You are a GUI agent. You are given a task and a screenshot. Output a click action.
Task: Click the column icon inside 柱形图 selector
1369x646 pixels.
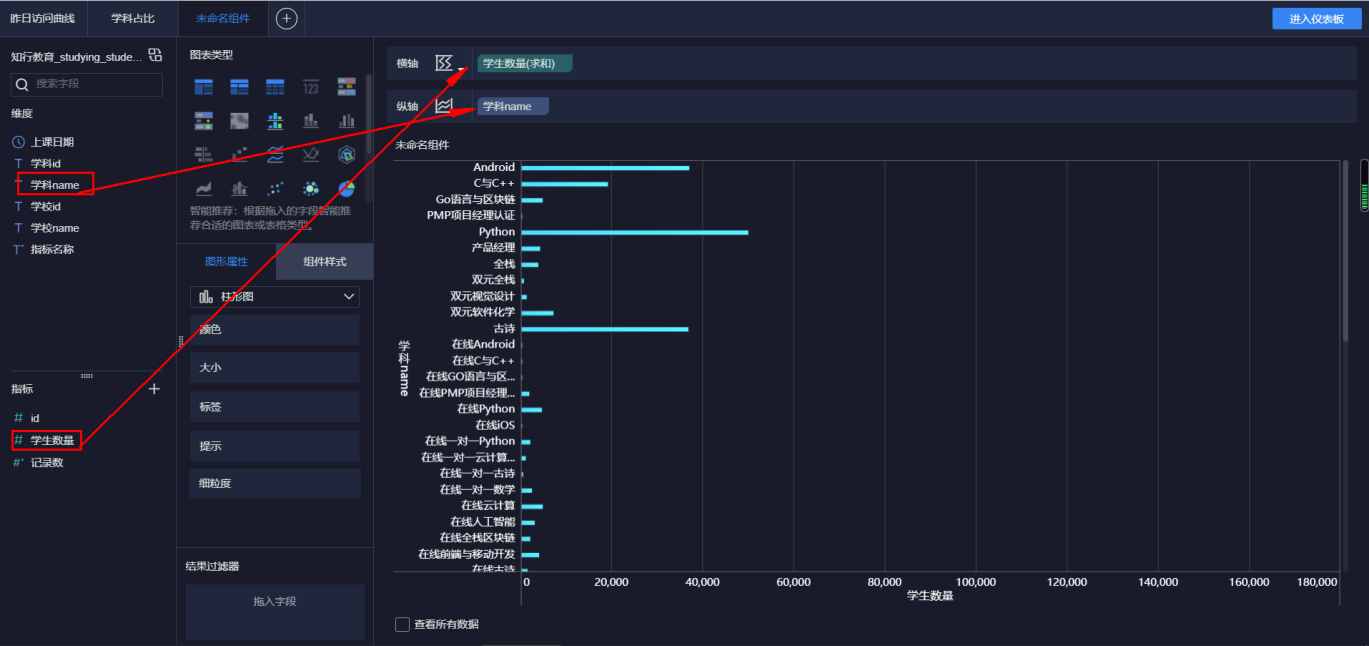click(206, 297)
